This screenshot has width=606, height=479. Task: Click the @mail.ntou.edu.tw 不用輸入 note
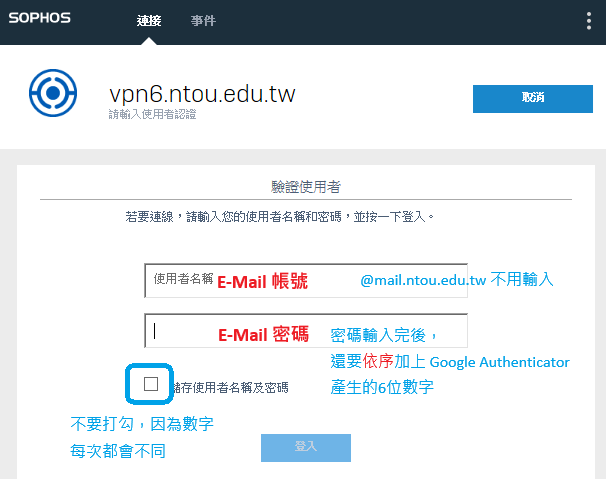click(456, 281)
